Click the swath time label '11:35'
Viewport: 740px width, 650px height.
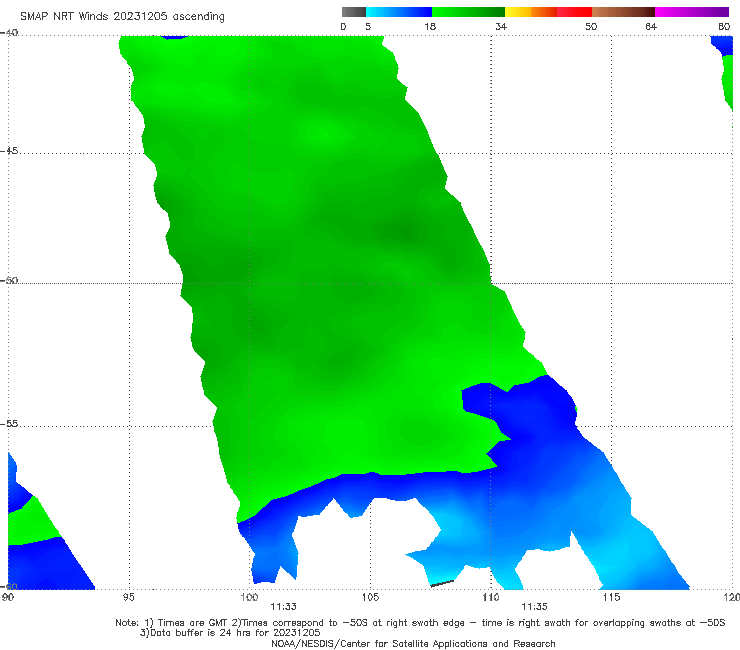coord(534,607)
